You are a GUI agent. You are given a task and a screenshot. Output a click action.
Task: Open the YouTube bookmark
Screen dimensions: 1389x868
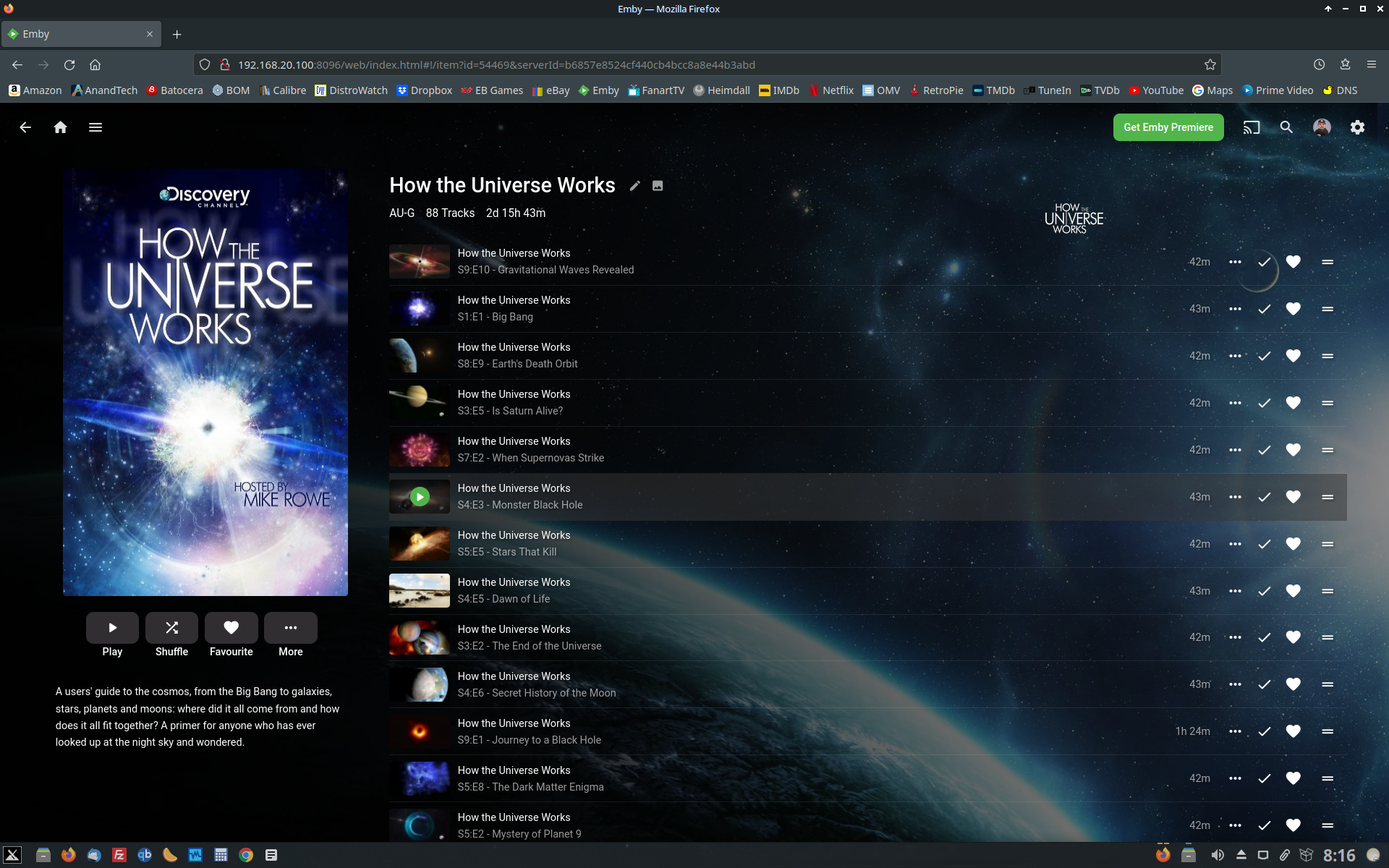(x=1156, y=90)
